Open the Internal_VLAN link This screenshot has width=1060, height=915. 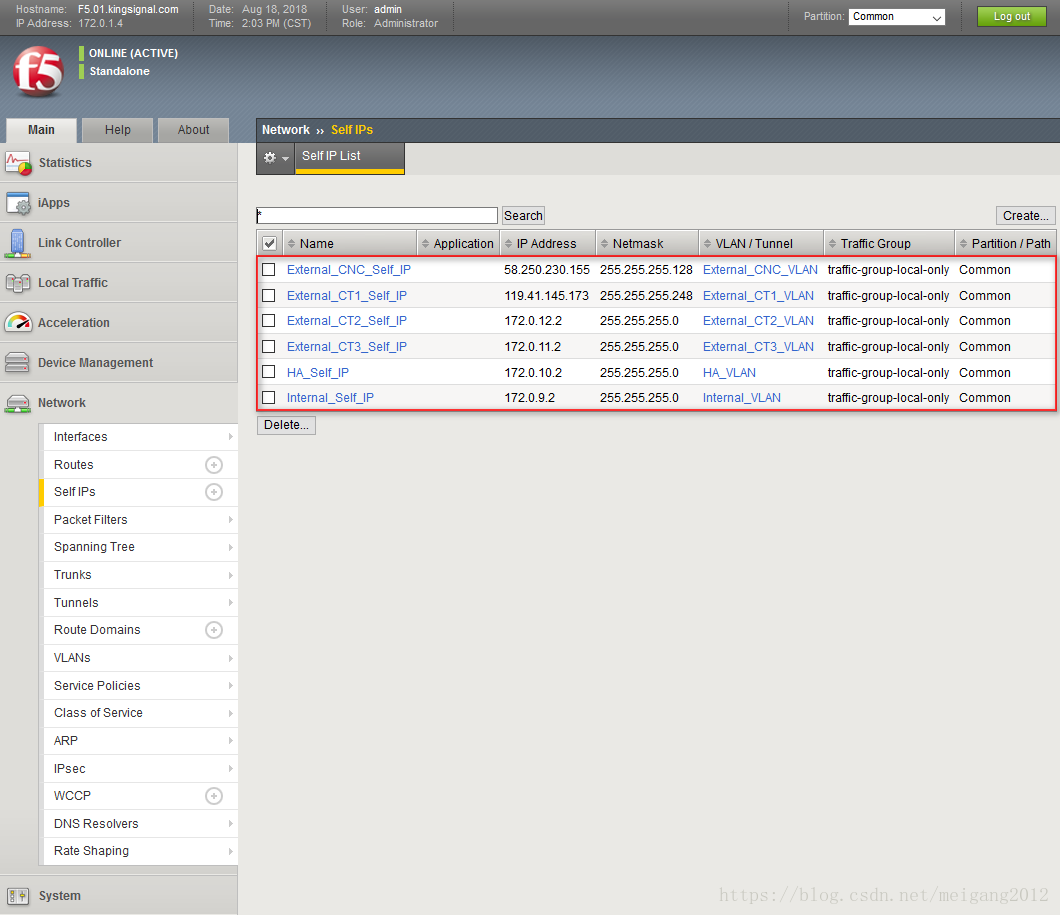pos(742,398)
